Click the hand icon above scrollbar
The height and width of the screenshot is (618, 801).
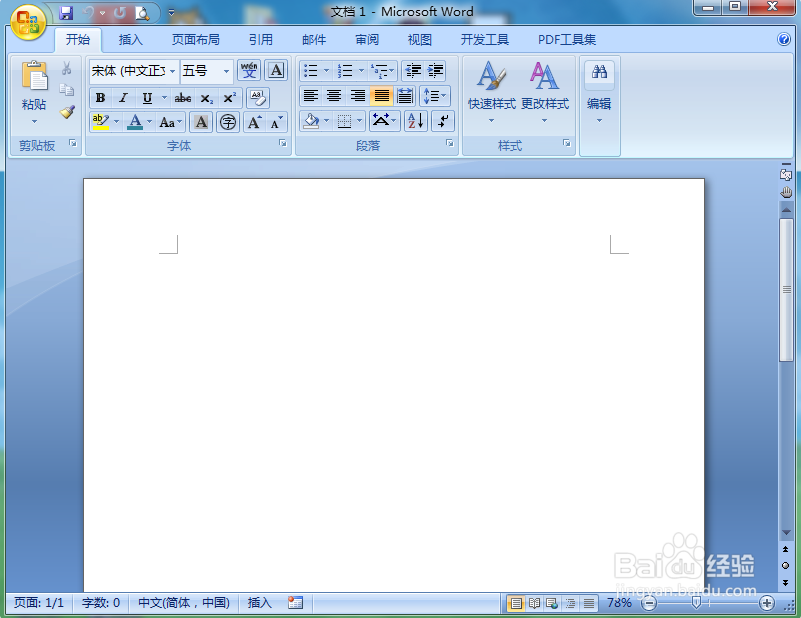click(786, 192)
